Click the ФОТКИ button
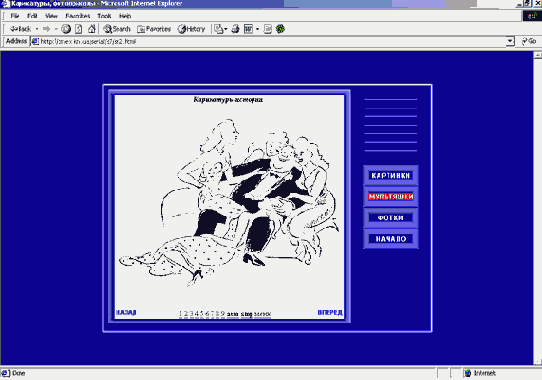Screen dimensions: 542x380 [391, 217]
